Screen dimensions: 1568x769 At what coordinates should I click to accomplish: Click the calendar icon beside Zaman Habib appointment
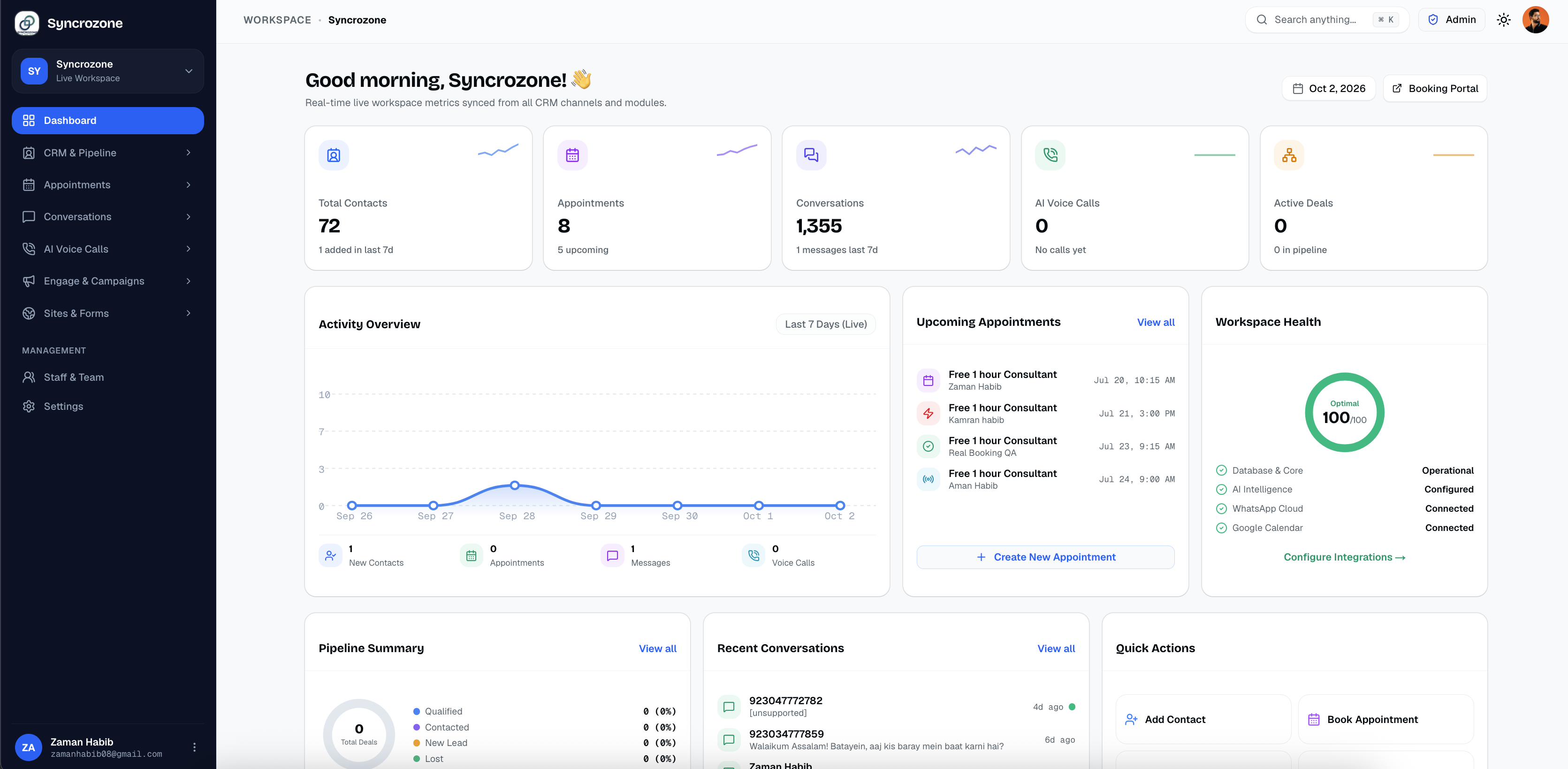tap(928, 381)
